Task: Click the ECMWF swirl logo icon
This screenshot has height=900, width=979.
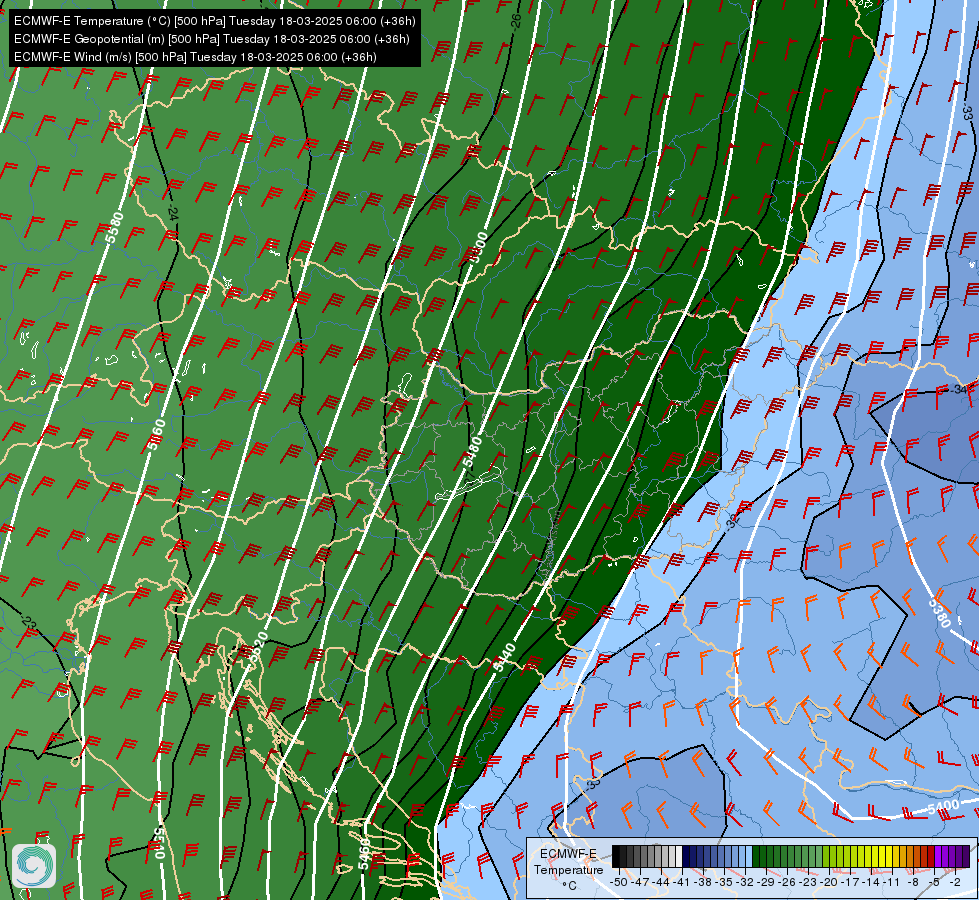Action: click(34, 866)
